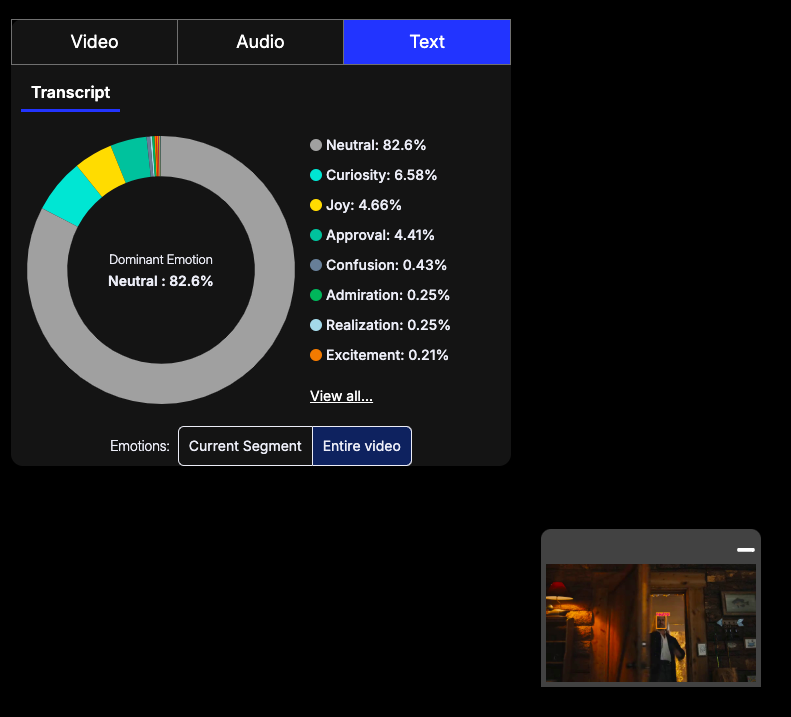
Task: Click the cabin scene video thumbnail
Action: tap(651, 623)
